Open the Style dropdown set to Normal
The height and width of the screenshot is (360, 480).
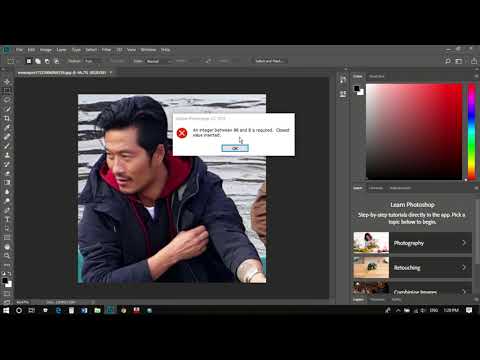pyautogui.click(x=158, y=61)
